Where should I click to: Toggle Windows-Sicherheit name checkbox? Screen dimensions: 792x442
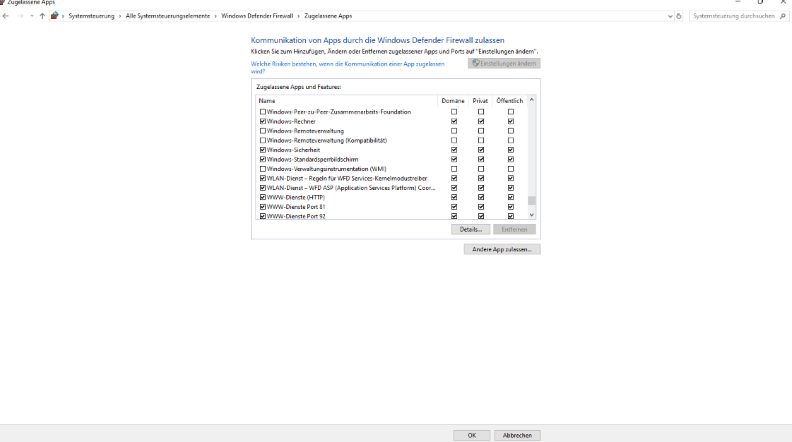tap(263, 150)
